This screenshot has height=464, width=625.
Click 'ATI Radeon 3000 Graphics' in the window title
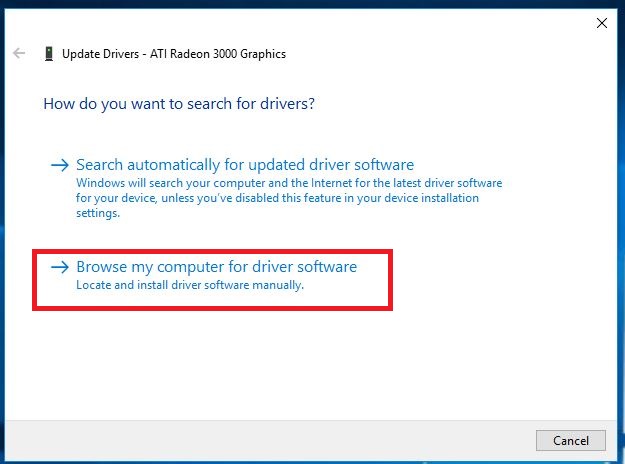pyautogui.click(x=220, y=54)
